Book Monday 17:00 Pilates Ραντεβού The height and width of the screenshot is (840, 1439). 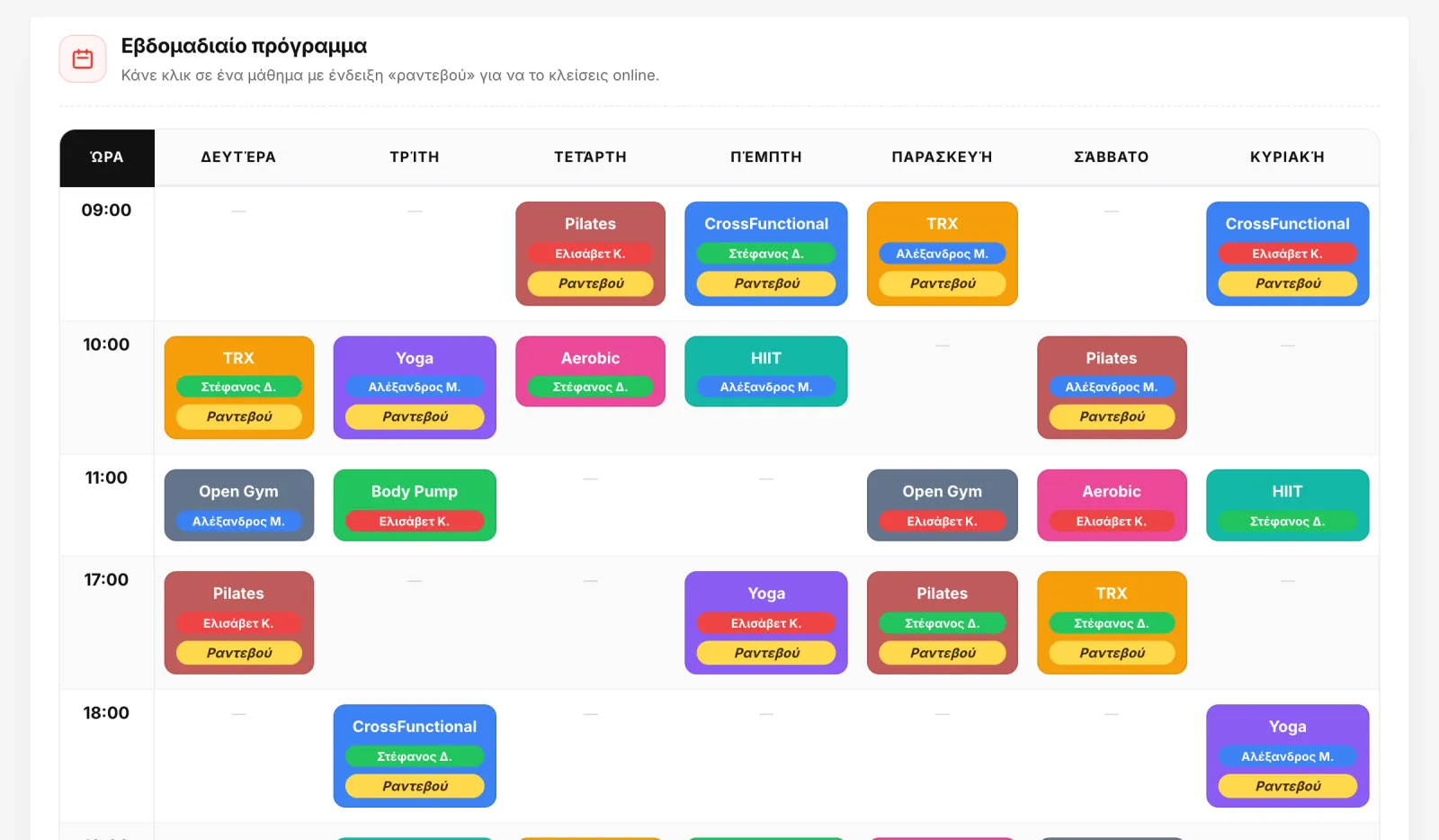(x=239, y=653)
